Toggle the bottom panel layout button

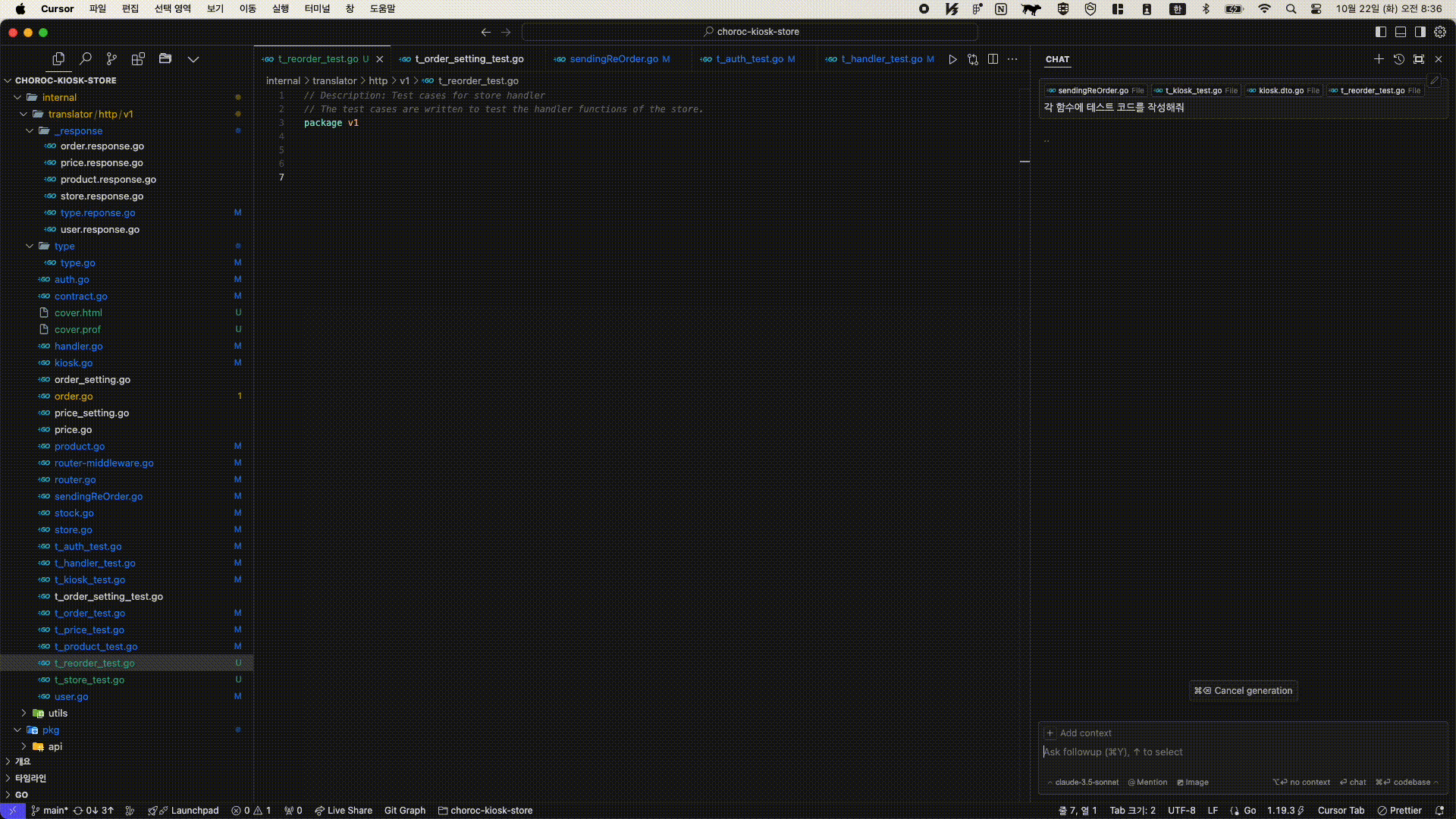1401,32
